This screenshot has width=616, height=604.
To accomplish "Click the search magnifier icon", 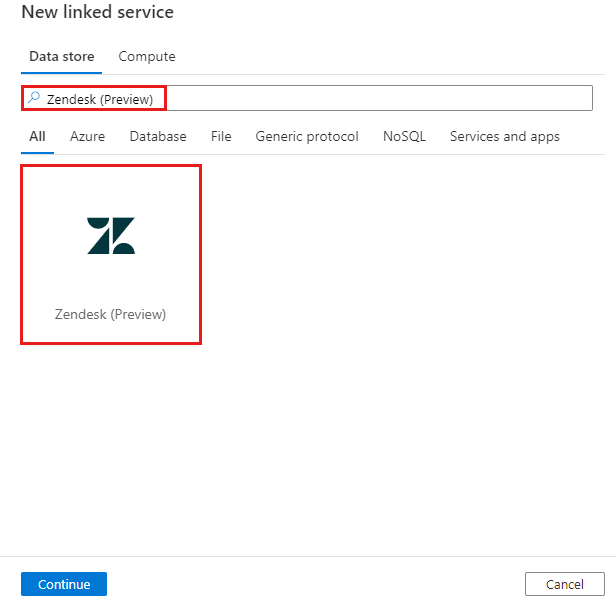I will point(34,98).
